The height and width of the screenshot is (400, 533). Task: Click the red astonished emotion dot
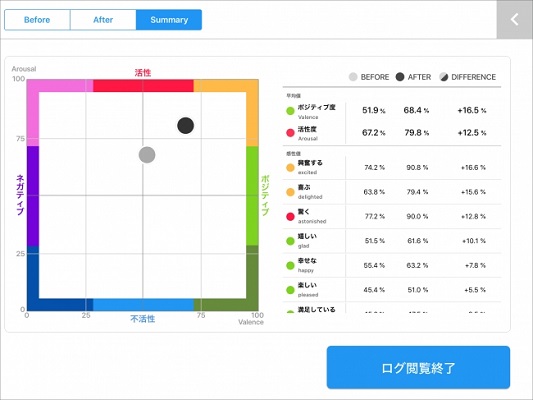[x=290, y=216]
